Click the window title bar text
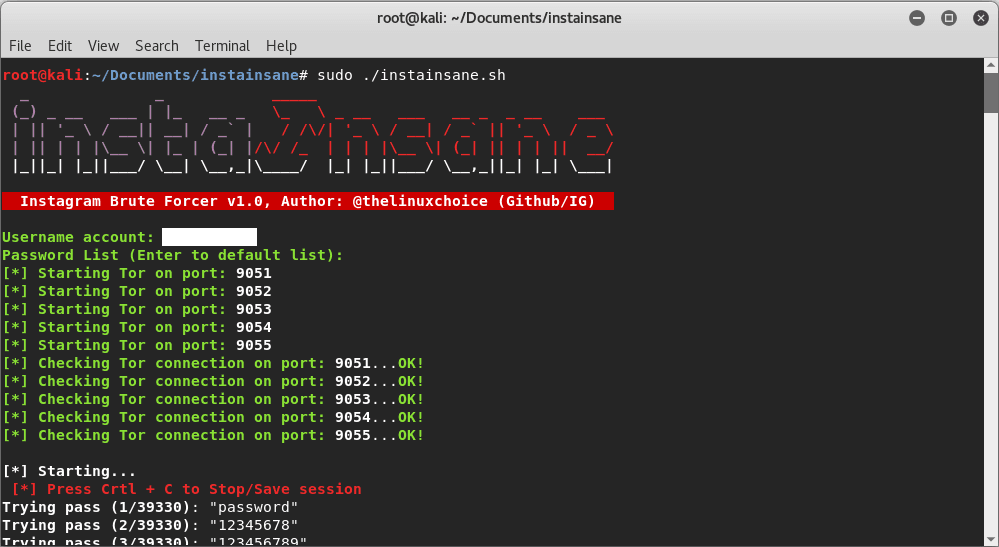999x547 pixels. tap(499, 18)
